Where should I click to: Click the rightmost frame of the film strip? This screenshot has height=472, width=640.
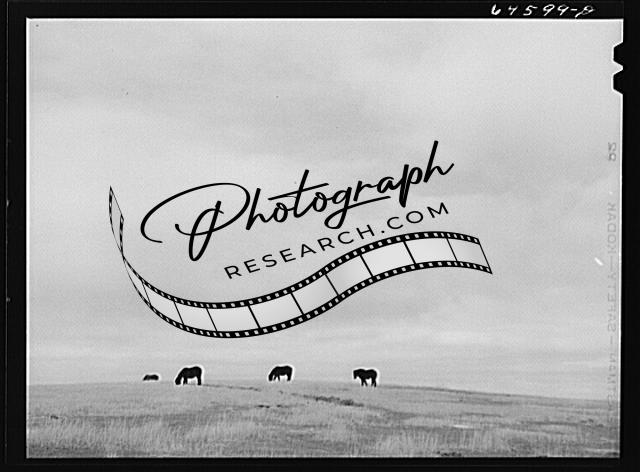tap(467, 253)
